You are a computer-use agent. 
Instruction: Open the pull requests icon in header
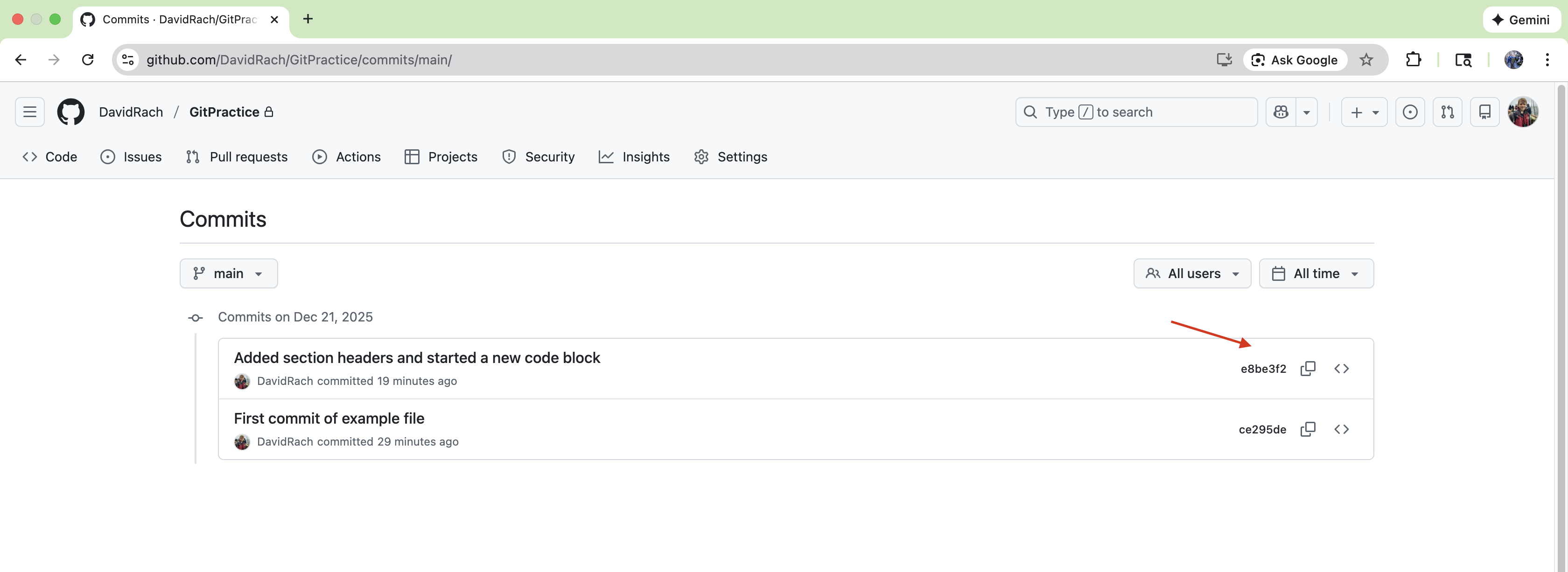(1447, 112)
